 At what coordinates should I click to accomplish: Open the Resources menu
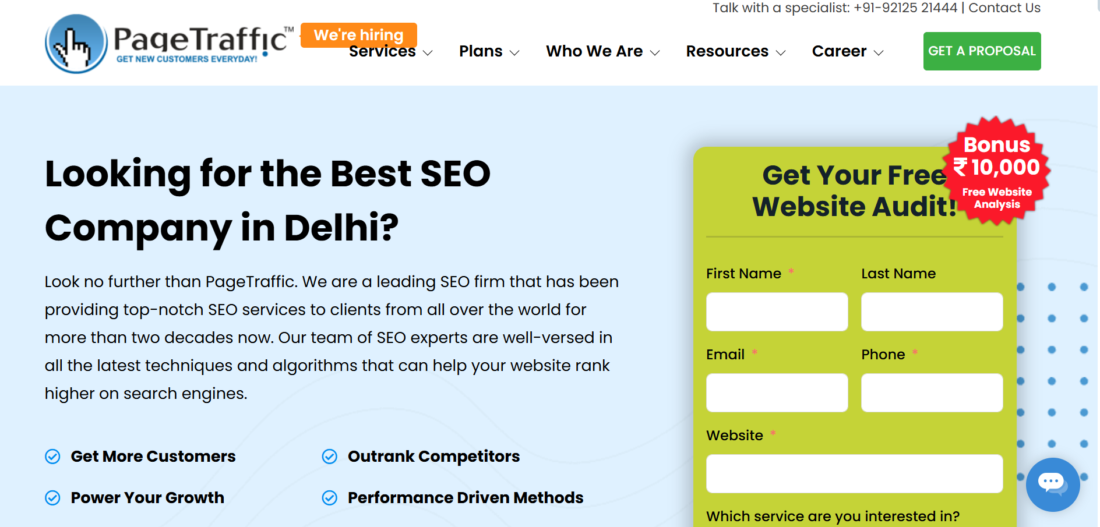tap(735, 52)
